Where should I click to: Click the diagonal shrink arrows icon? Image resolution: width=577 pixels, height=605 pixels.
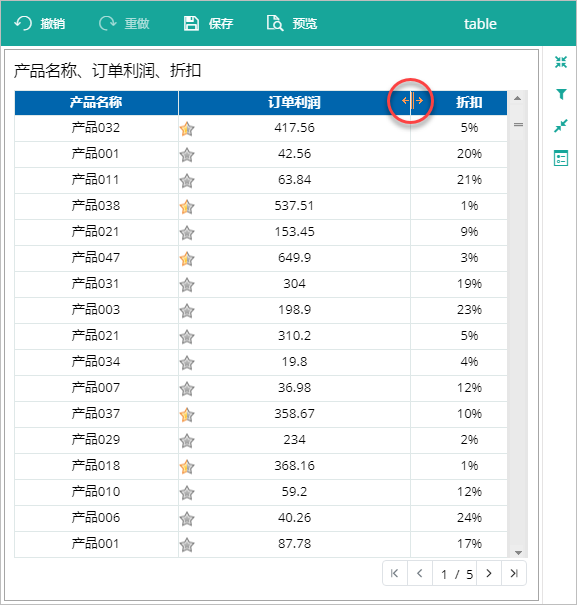[x=561, y=125]
